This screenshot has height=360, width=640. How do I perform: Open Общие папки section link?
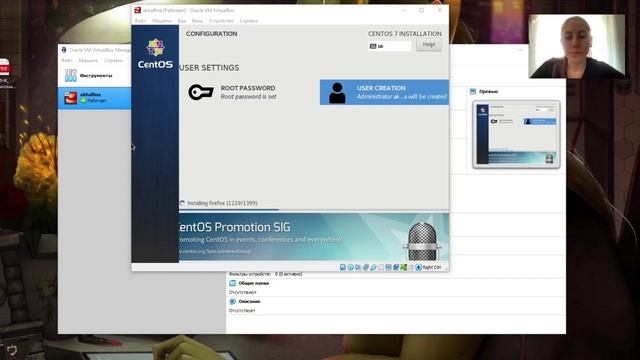coord(253,283)
